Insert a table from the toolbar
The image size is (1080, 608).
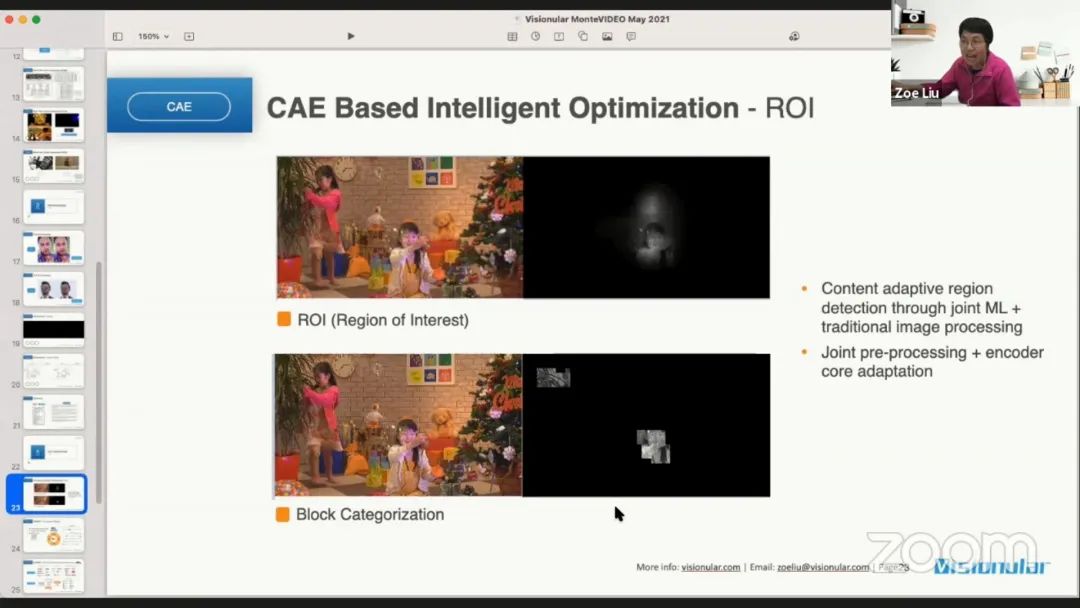pyautogui.click(x=512, y=36)
